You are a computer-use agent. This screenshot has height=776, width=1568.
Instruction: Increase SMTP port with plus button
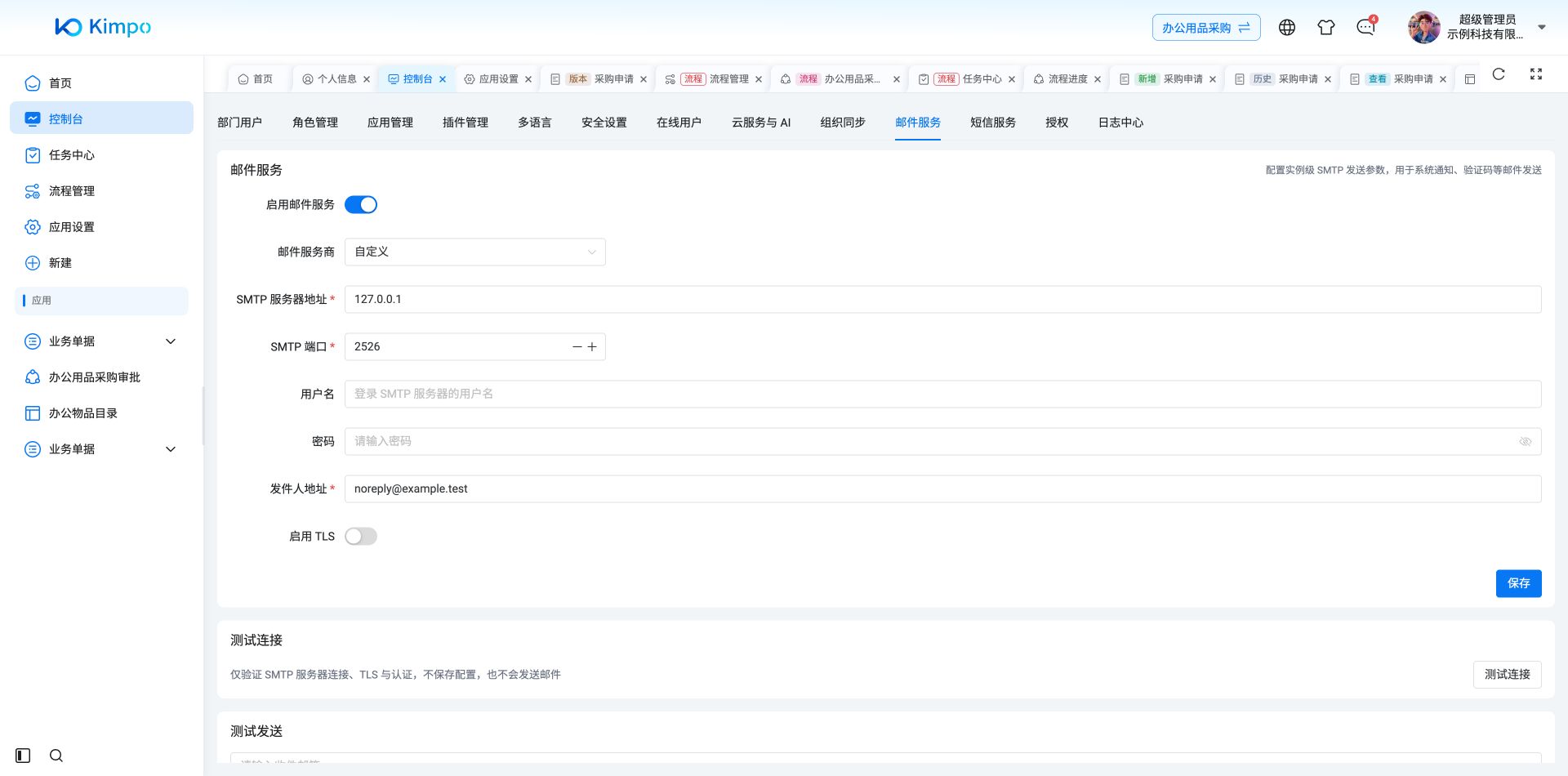point(592,347)
